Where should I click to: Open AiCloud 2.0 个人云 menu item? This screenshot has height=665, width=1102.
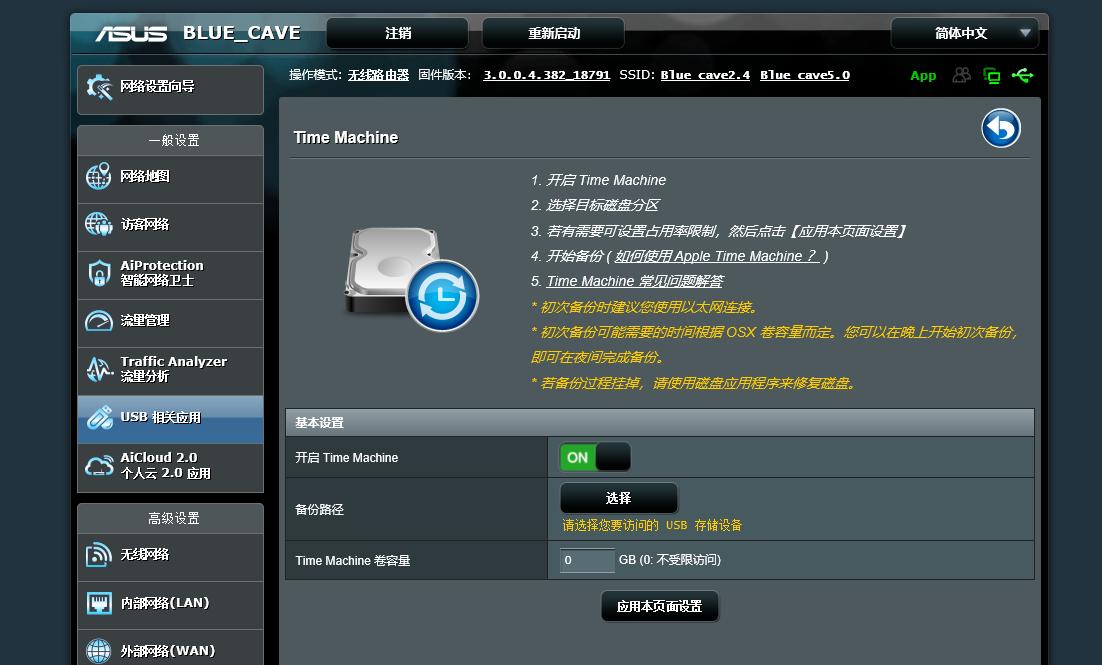tap(171, 465)
